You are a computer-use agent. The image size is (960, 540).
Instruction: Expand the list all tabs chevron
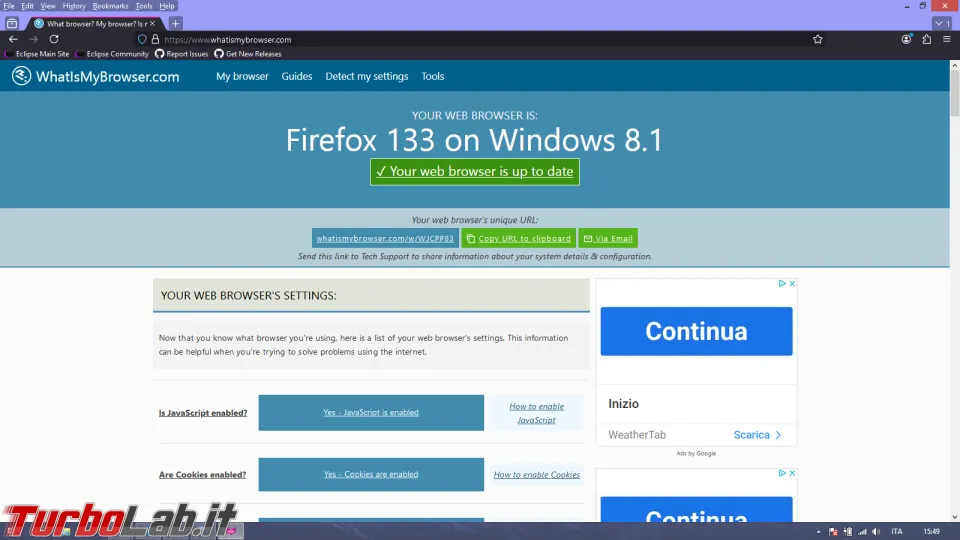coord(941,23)
